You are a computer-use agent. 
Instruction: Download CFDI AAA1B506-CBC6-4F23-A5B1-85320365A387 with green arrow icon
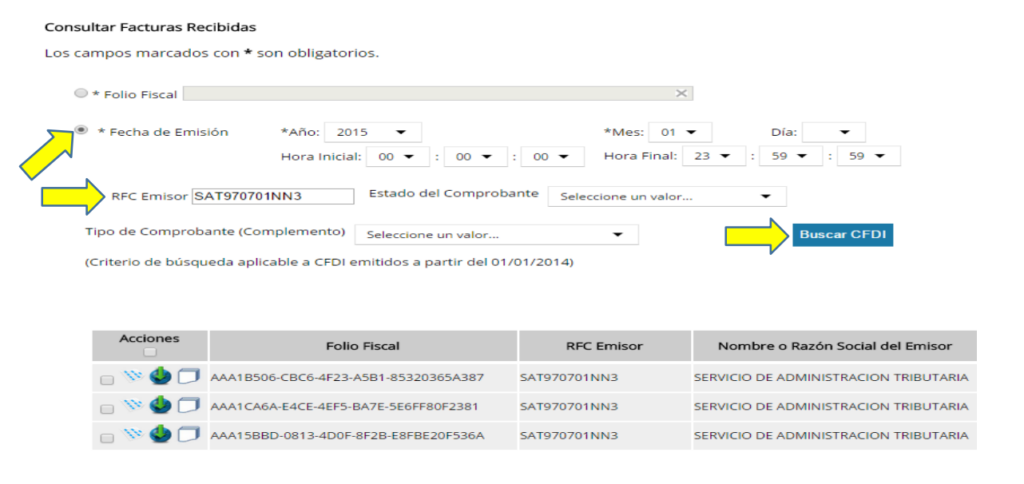point(160,376)
